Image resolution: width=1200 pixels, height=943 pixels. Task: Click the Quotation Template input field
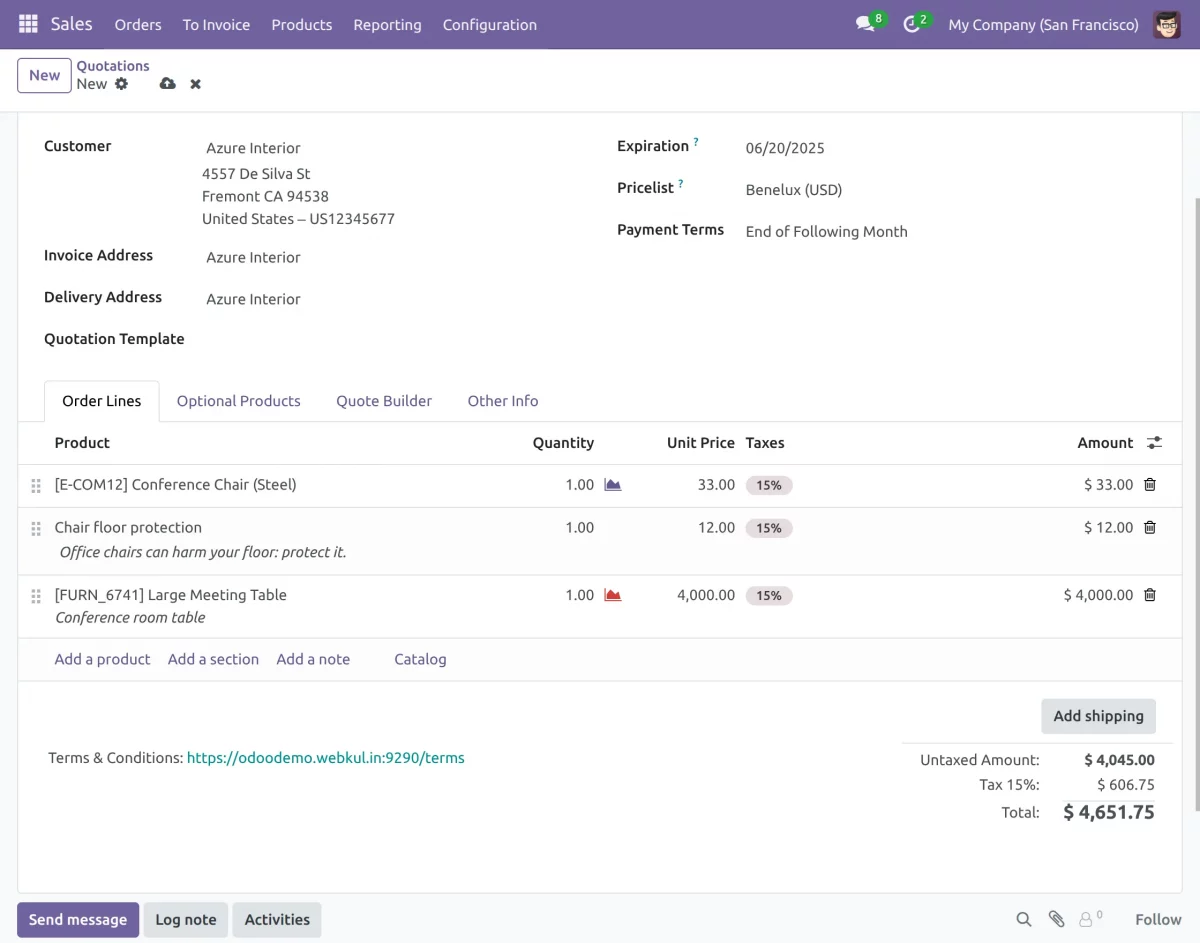[380, 340]
